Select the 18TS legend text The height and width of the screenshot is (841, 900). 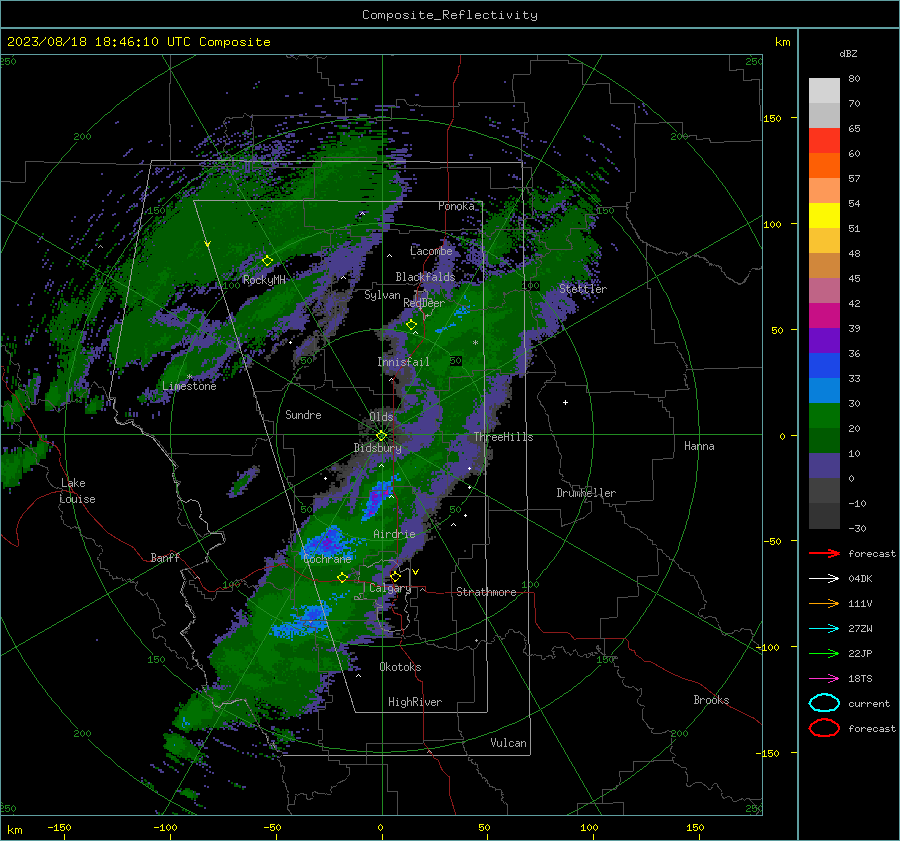pos(860,679)
